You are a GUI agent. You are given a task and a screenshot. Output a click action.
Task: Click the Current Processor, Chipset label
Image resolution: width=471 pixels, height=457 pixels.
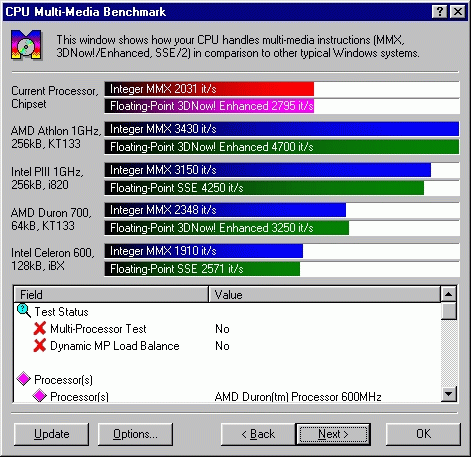click(55, 97)
